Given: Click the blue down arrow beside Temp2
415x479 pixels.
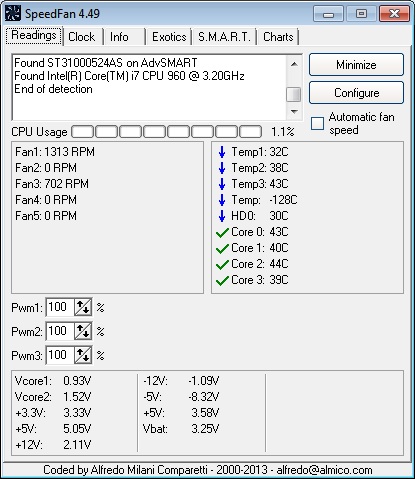Looking at the screenshot, I should pos(222,168).
